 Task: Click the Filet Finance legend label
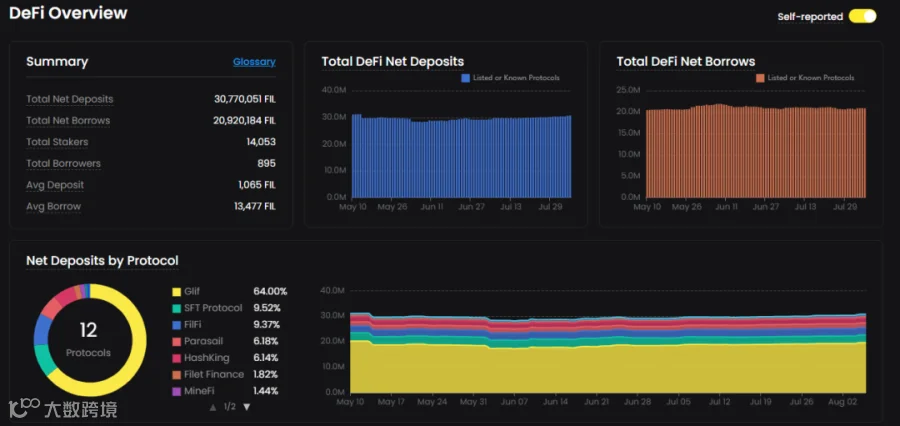pos(214,374)
